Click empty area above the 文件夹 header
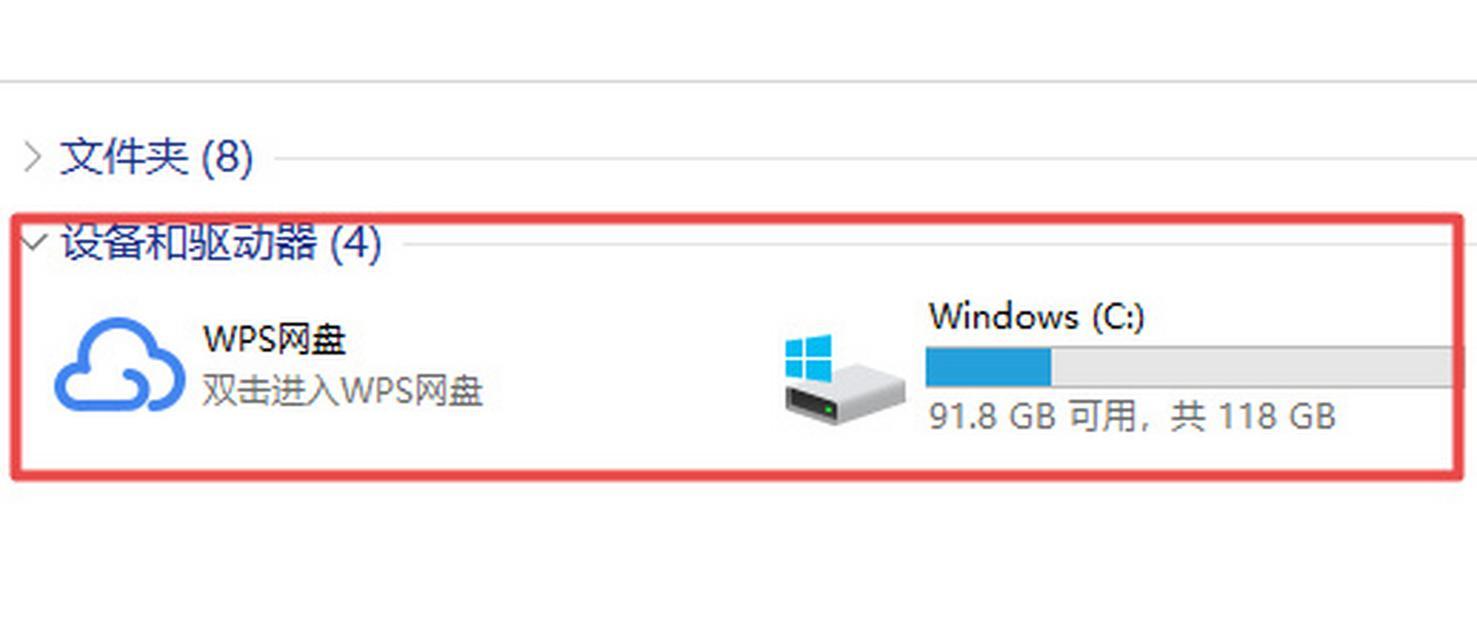1477x640 pixels. click(738, 40)
